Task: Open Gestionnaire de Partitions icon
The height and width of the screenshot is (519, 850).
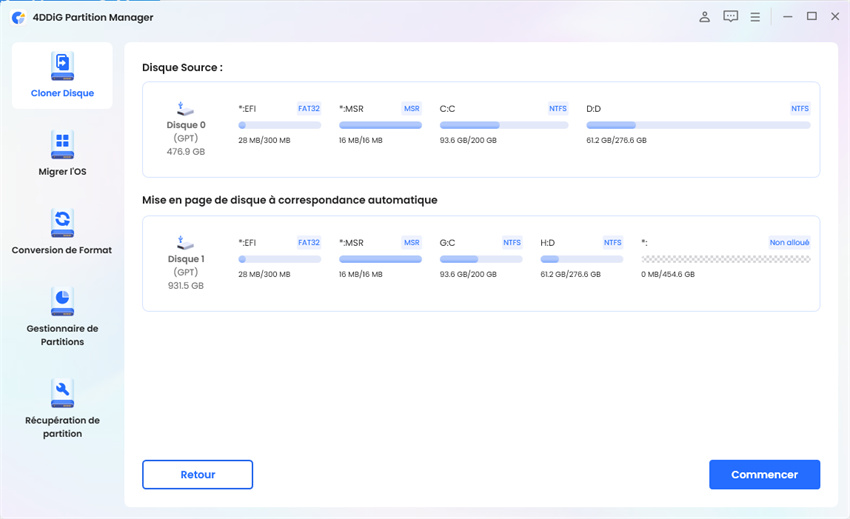Action: coord(62,301)
